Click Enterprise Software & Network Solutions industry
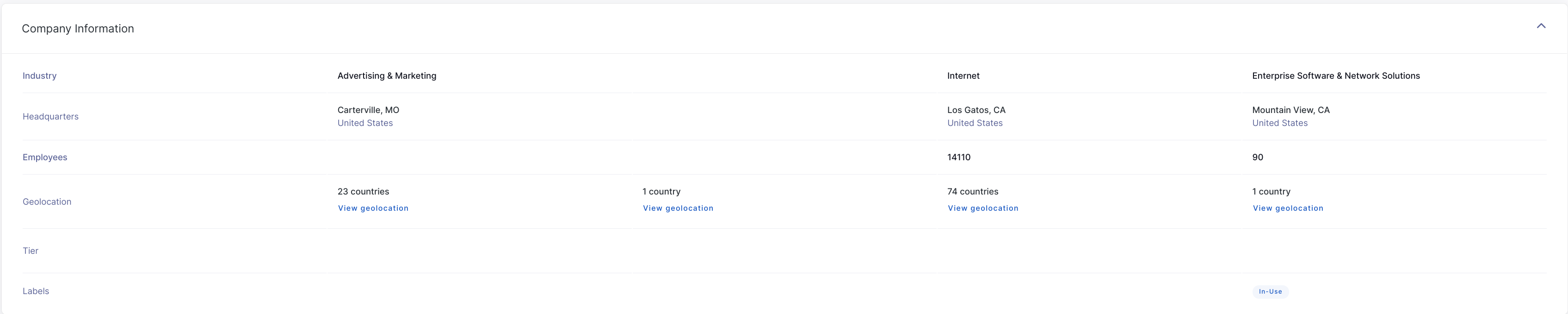The height and width of the screenshot is (314, 1568). point(1335,75)
